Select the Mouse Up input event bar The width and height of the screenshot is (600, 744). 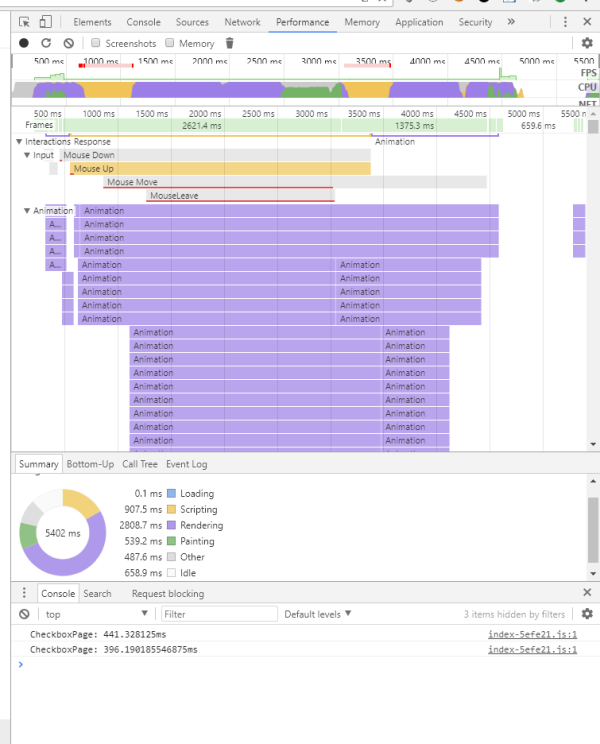coord(221,168)
